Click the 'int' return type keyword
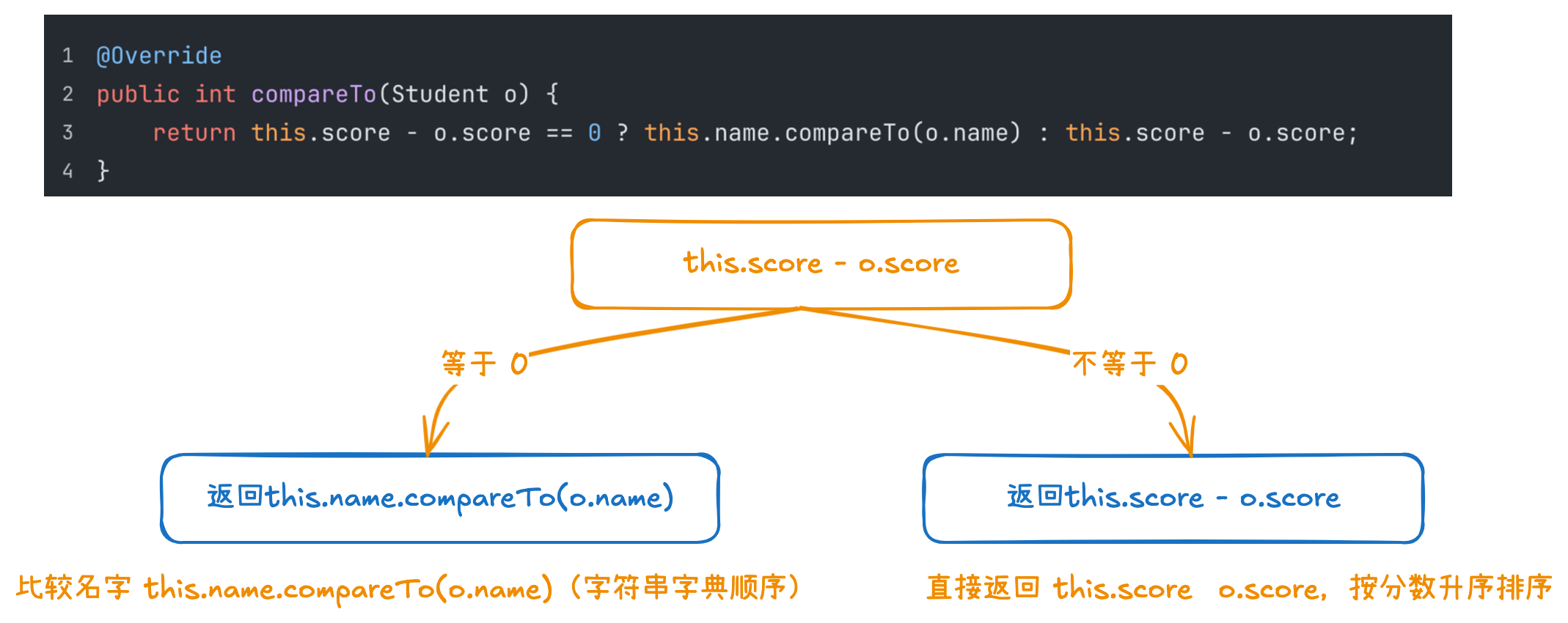The image size is (1568, 623). click(x=216, y=95)
